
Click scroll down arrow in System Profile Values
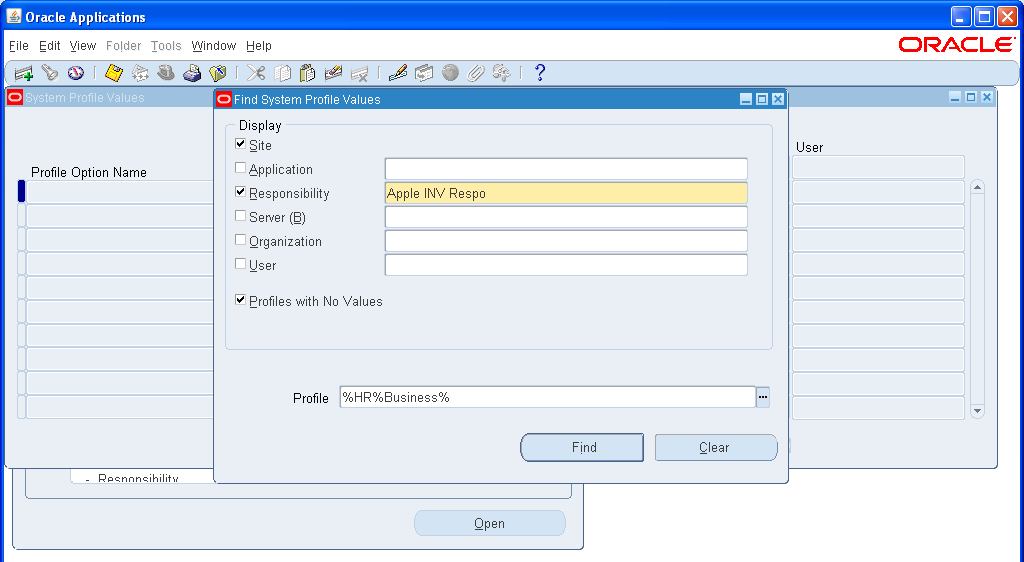pos(977,411)
